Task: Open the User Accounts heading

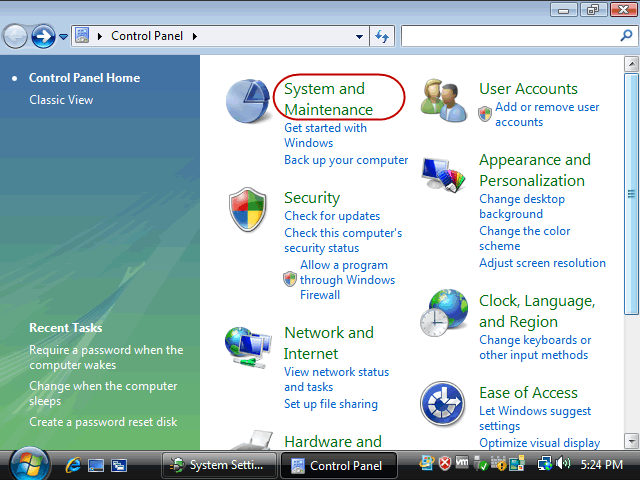Action: coord(528,89)
